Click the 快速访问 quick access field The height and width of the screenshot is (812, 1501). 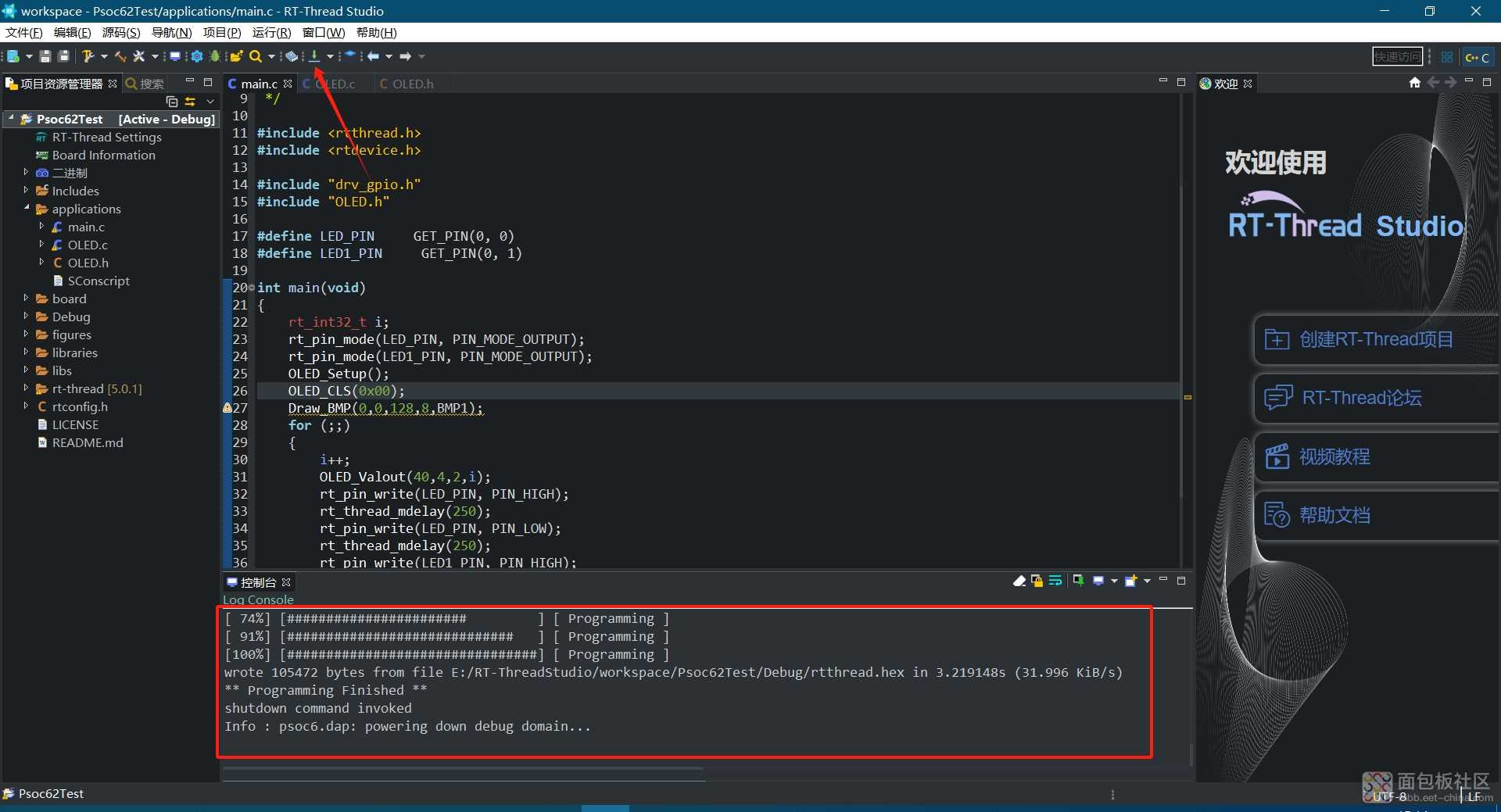[1398, 57]
